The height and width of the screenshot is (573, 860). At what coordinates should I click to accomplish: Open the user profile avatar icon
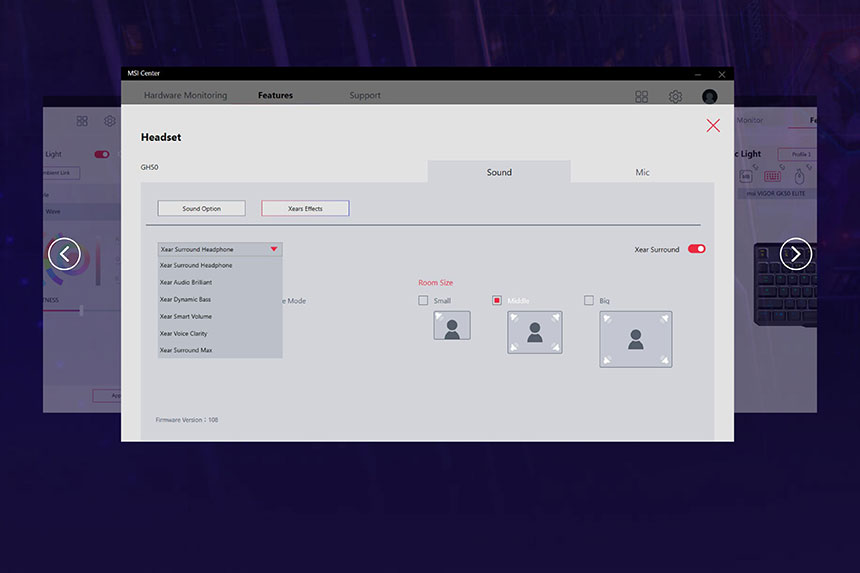pyautogui.click(x=710, y=97)
